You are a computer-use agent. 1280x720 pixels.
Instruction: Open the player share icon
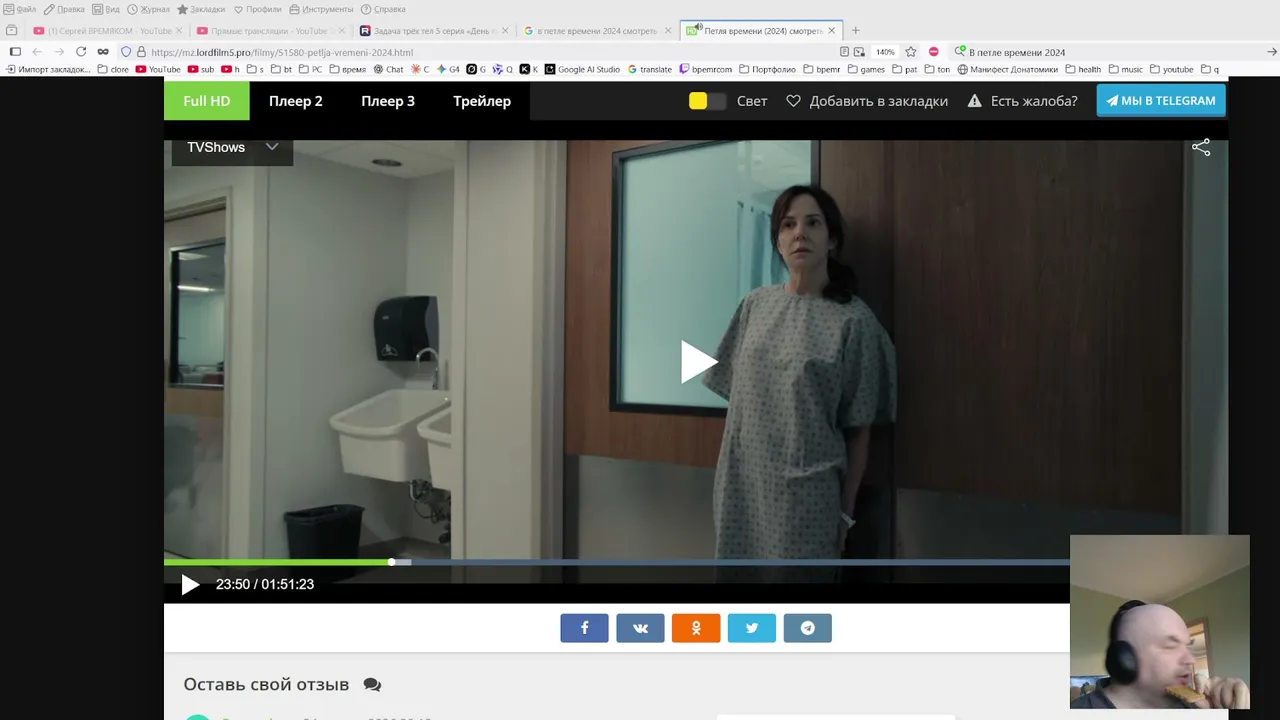point(1201,147)
